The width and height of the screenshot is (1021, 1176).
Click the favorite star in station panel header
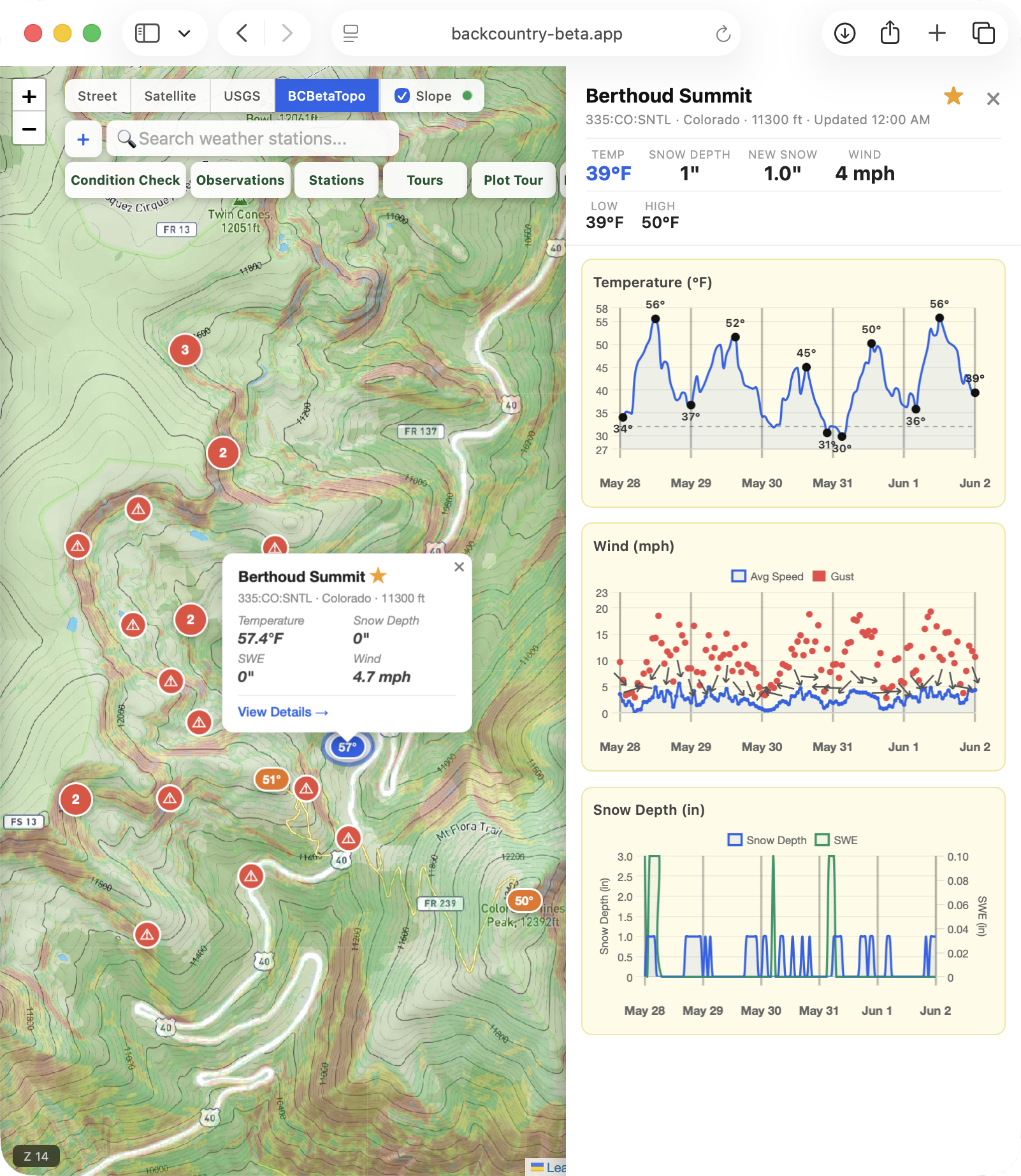pyautogui.click(x=953, y=96)
